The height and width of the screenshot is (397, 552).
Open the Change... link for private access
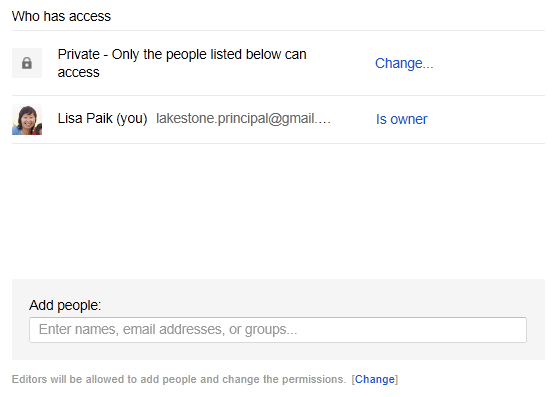click(404, 63)
